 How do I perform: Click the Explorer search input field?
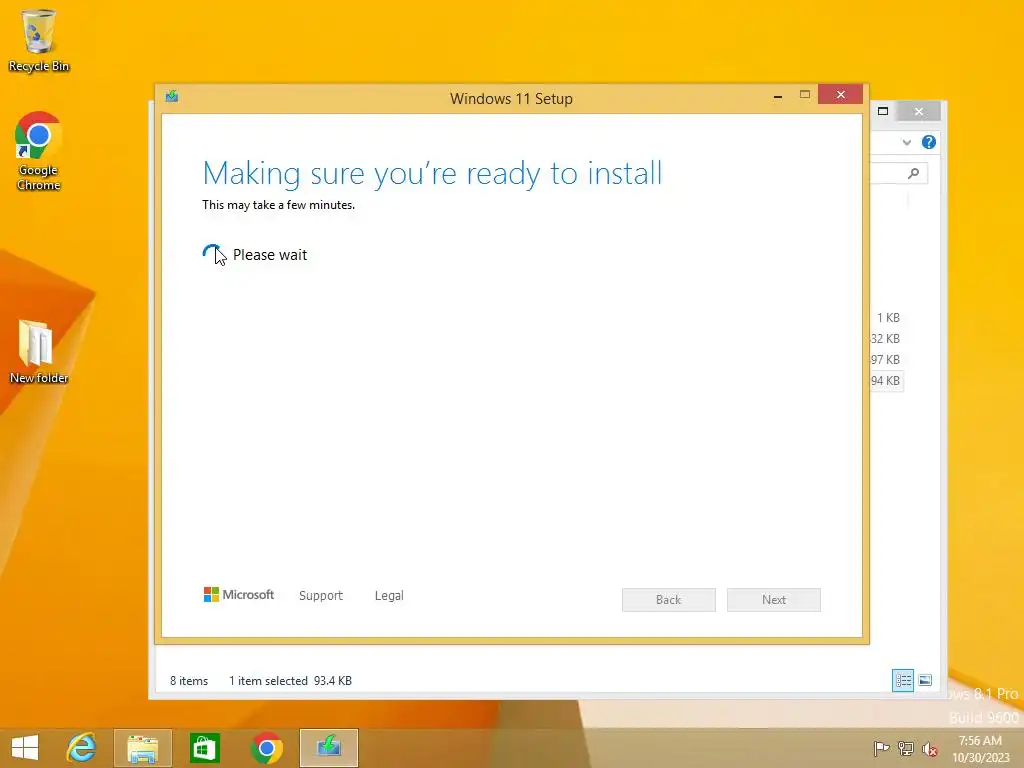click(x=899, y=173)
